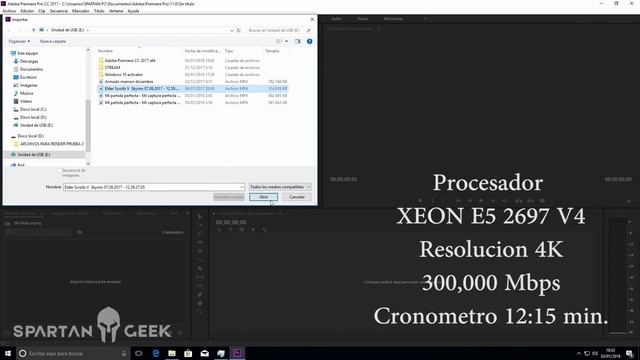The width and height of the screenshot is (640, 360).
Task: Open the Ayuda menu
Action: point(133,11)
